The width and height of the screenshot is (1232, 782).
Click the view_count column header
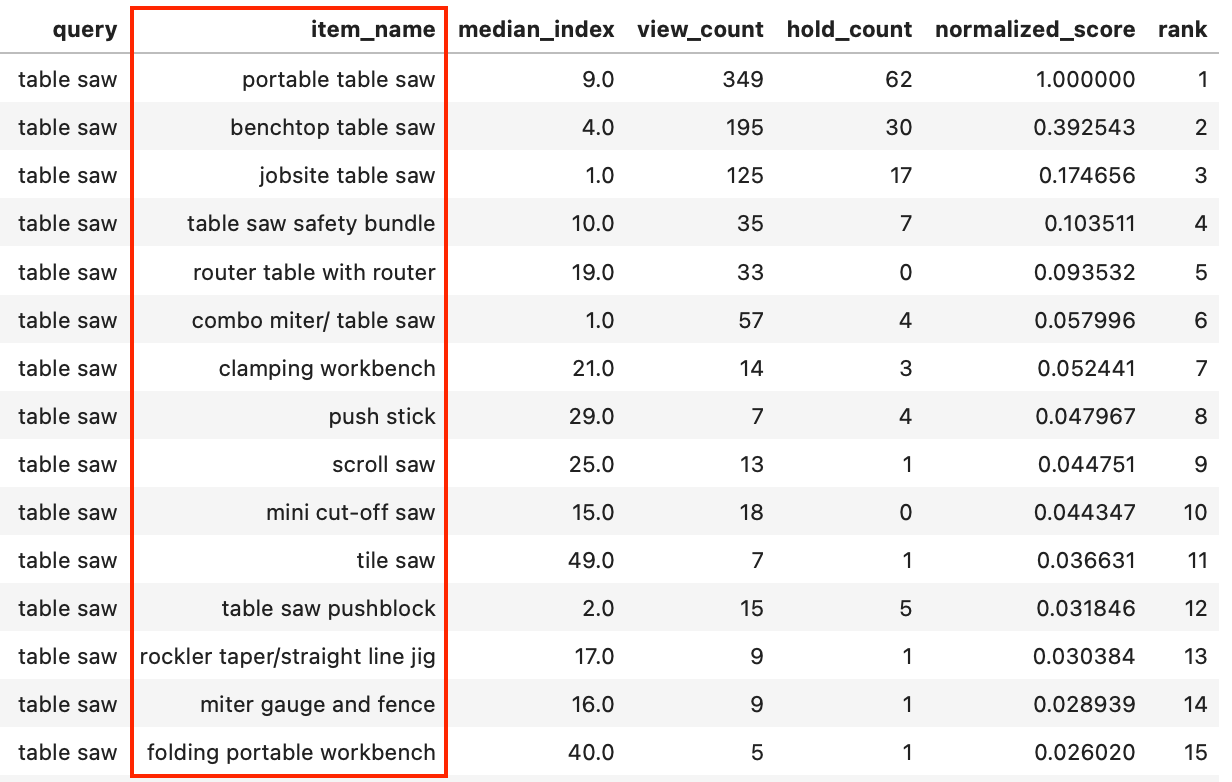(700, 30)
